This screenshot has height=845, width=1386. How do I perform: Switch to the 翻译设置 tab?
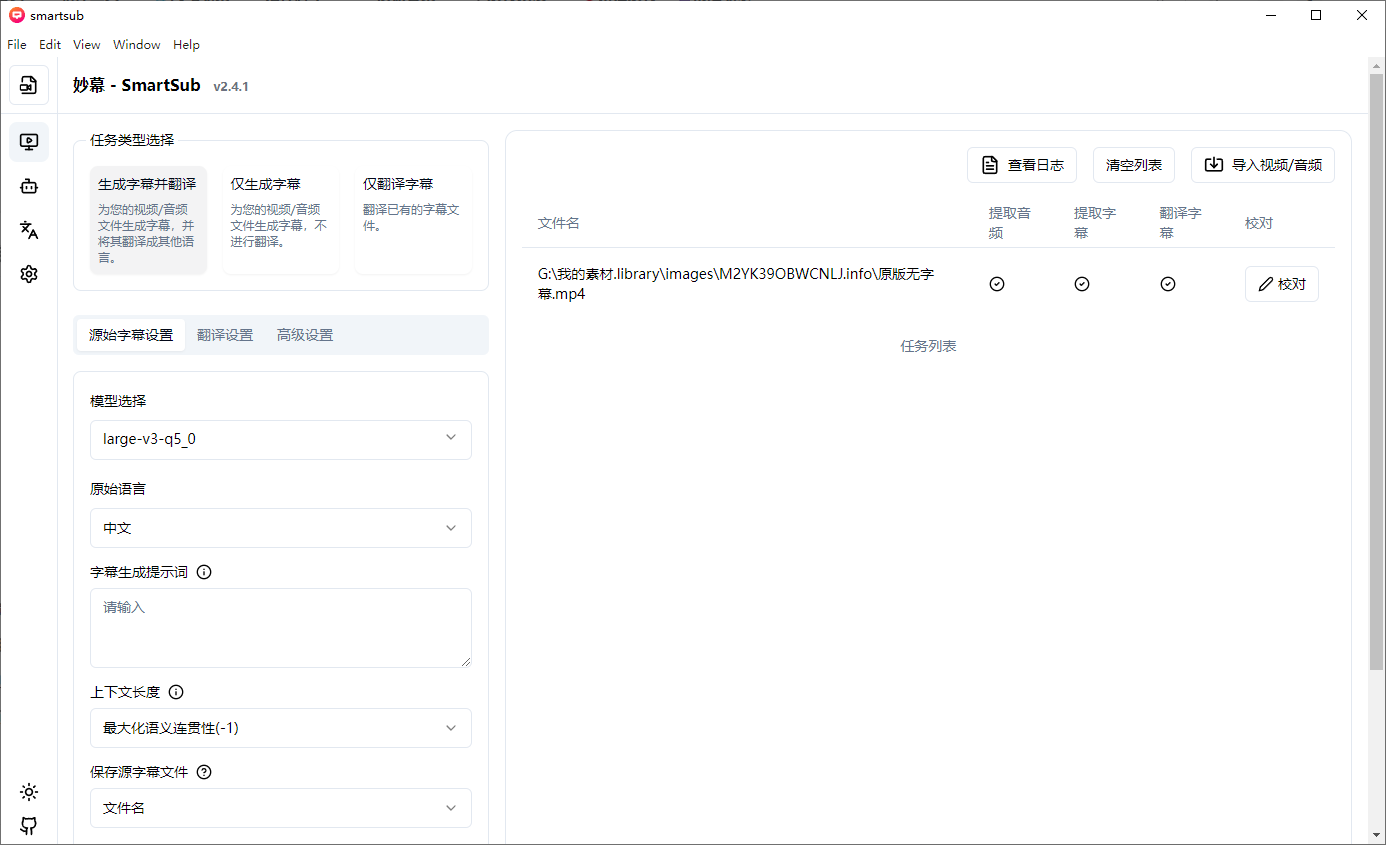225,335
